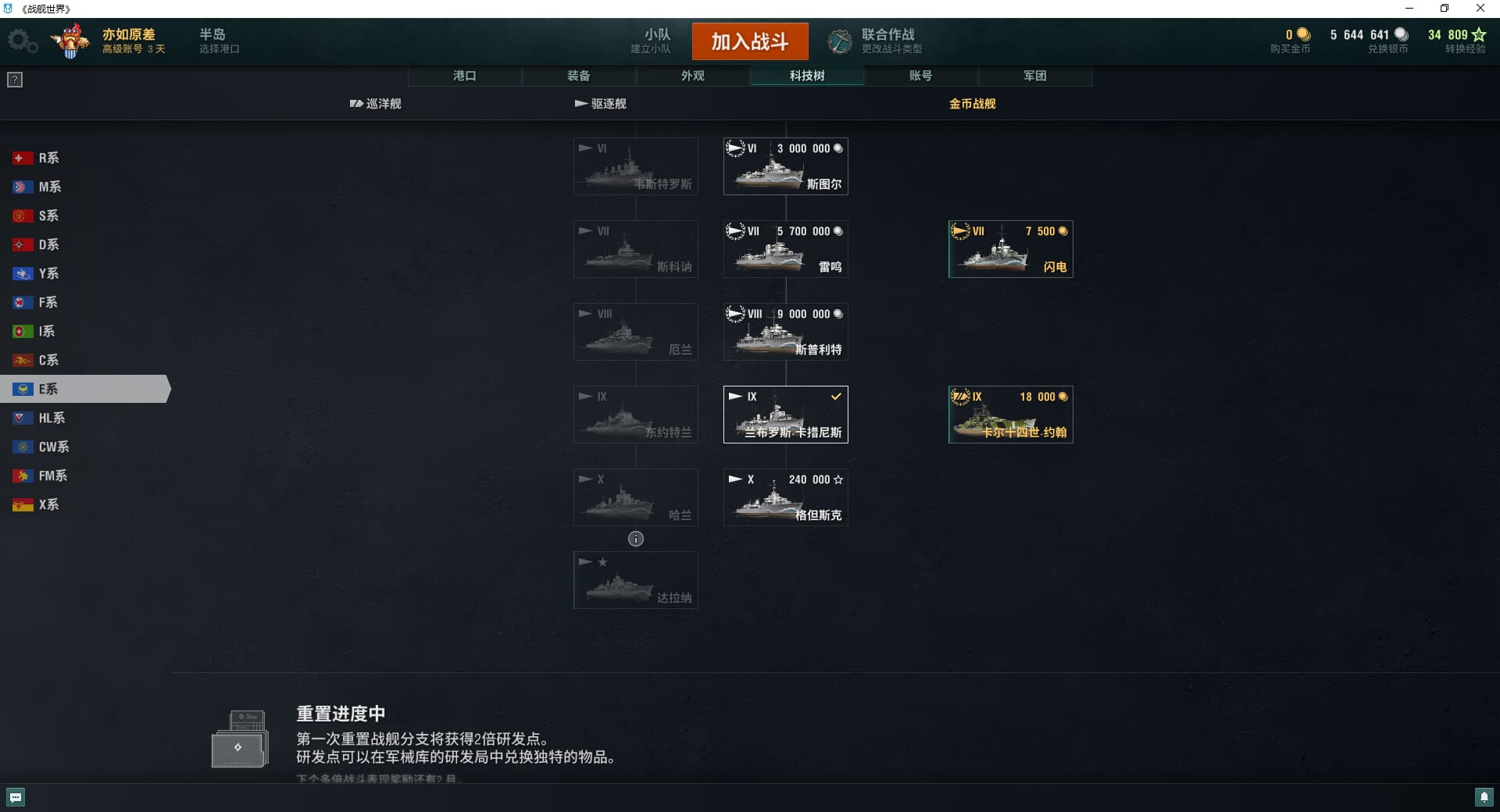Open the notification bell icon
Viewport: 1500px width, 812px height.
1484,797
